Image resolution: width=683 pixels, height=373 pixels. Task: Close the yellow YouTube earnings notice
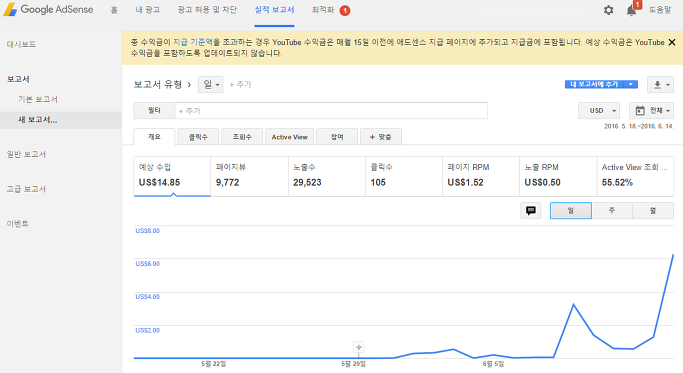point(672,42)
